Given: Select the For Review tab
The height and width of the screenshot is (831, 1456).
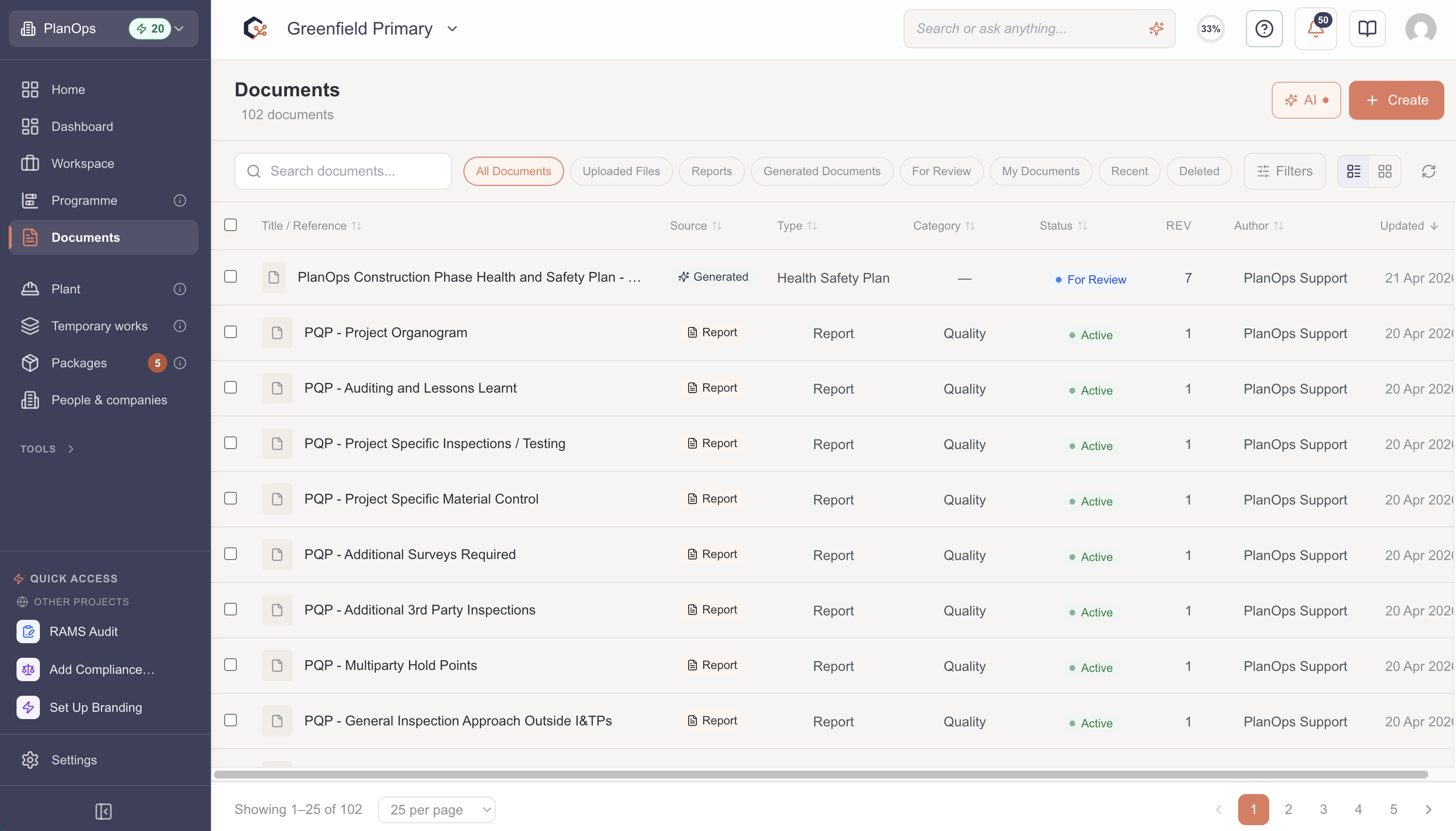Looking at the screenshot, I should (x=941, y=171).
